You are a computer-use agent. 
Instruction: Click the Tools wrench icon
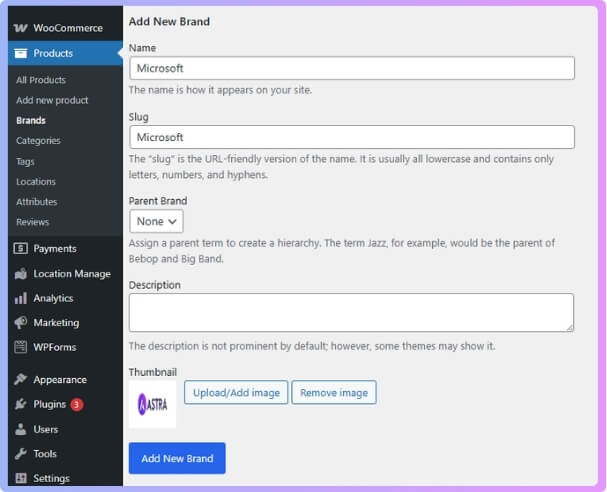pyautogui.click(x=21, y=454)
